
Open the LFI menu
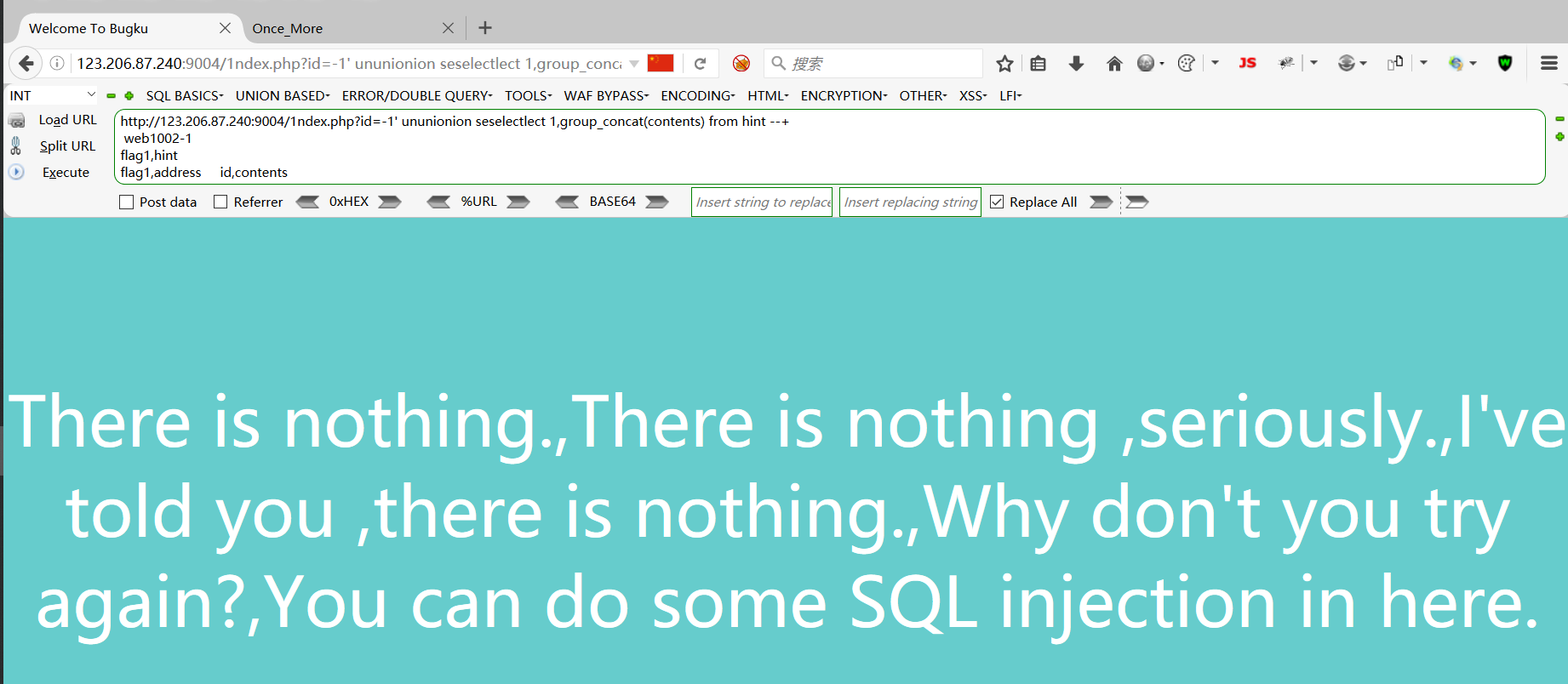click(x=1010, y=96)
